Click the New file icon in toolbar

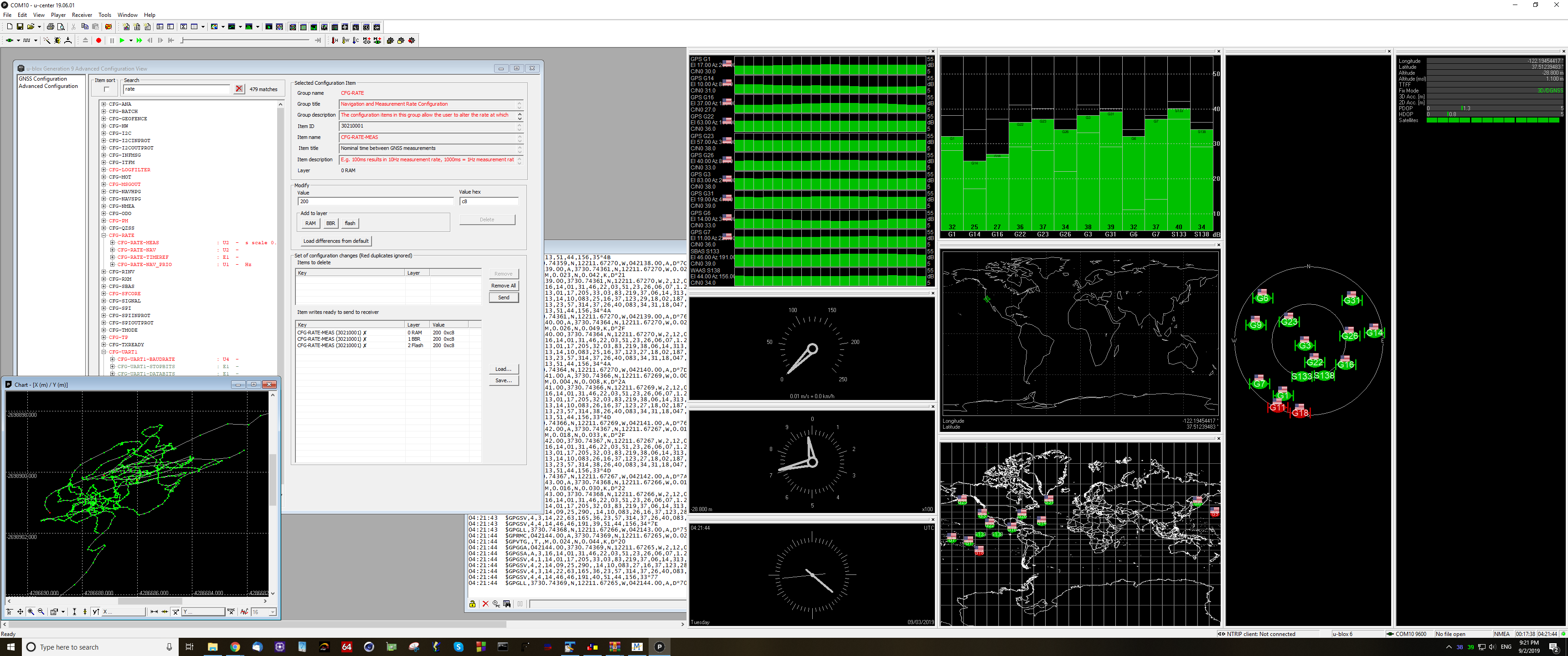click(x=10, y=27)
